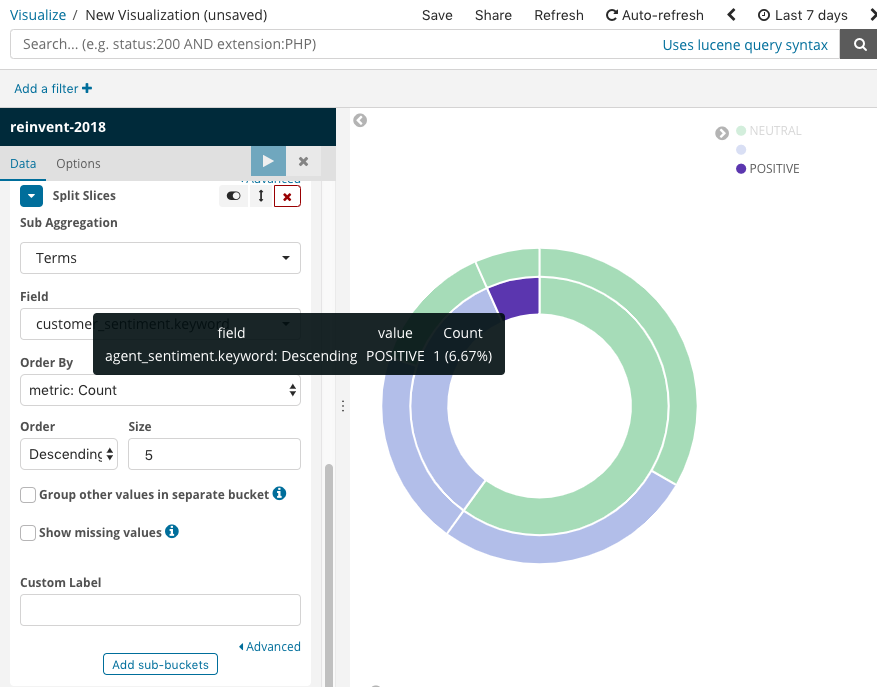Click the NEUTRAL legend label

(x=775, y=130)
